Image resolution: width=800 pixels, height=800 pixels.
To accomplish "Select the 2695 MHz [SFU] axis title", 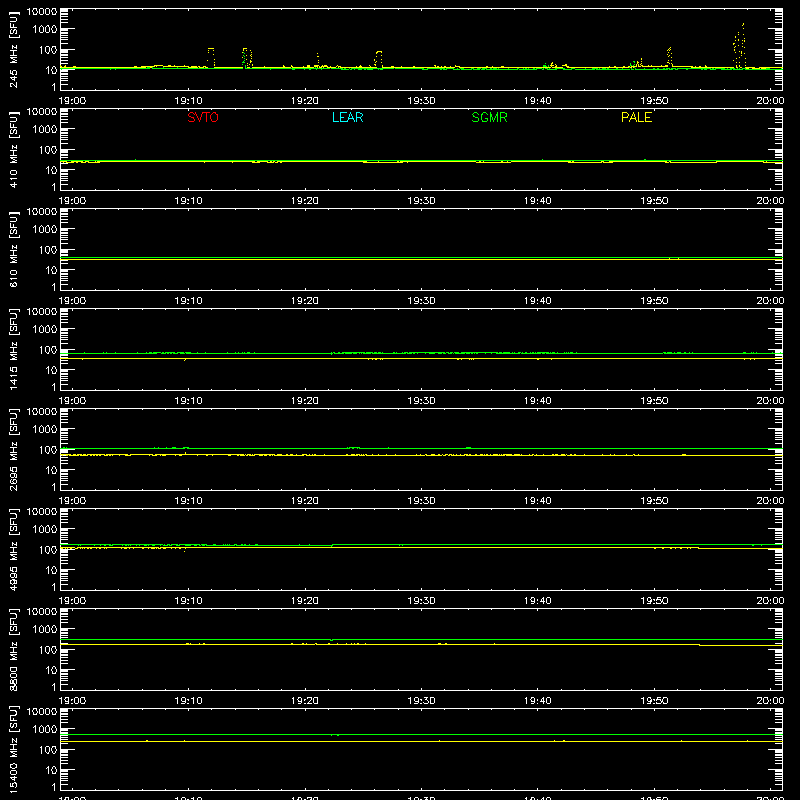I will 13,449.
